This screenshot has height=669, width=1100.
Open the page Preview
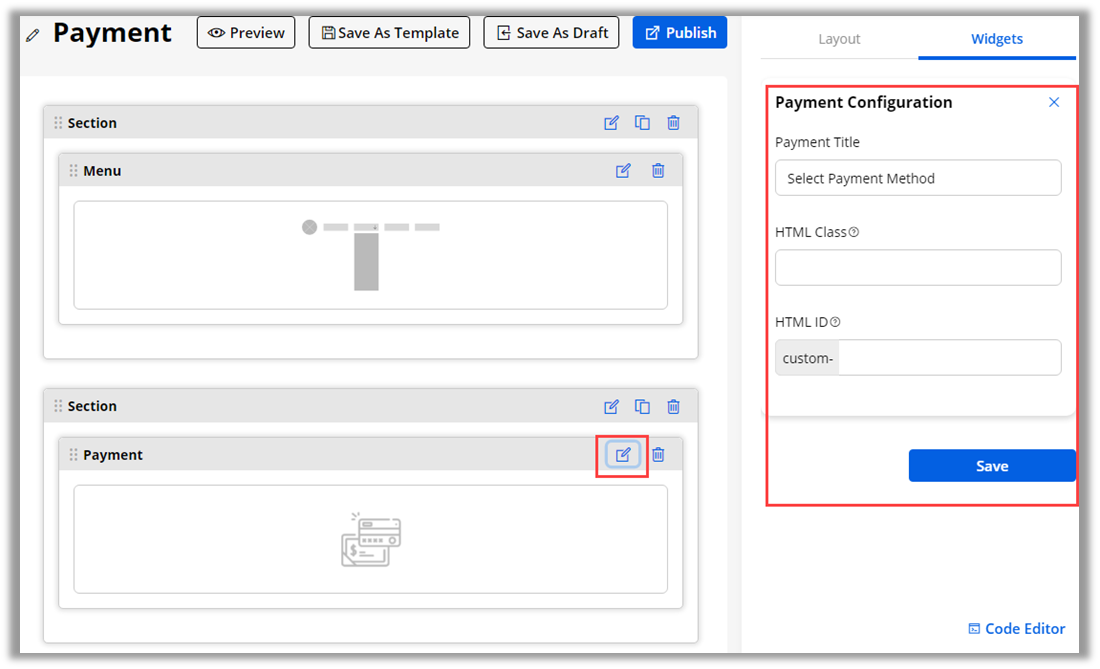click(x=246, y=33)
